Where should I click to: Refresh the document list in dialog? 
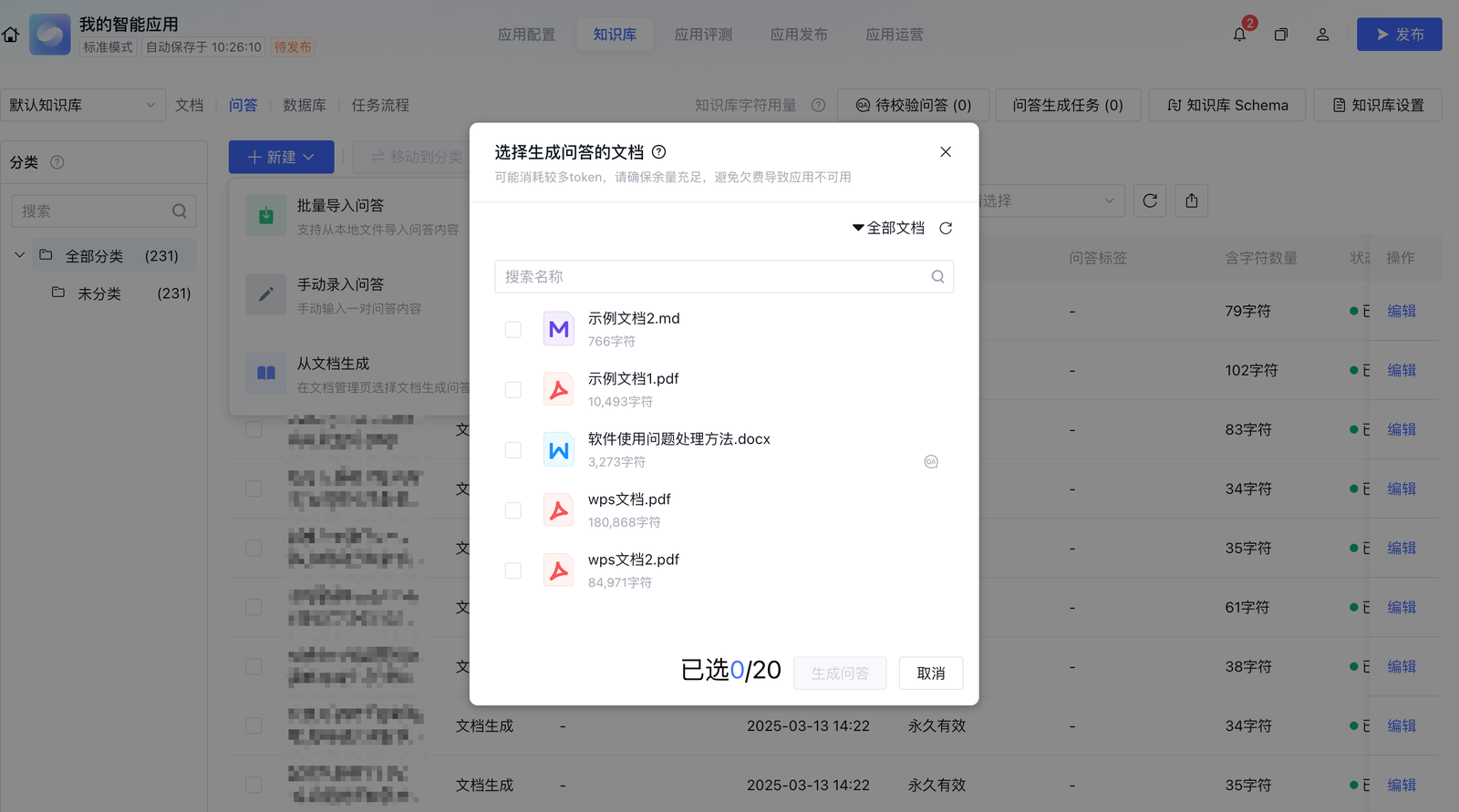click(946, 228)
